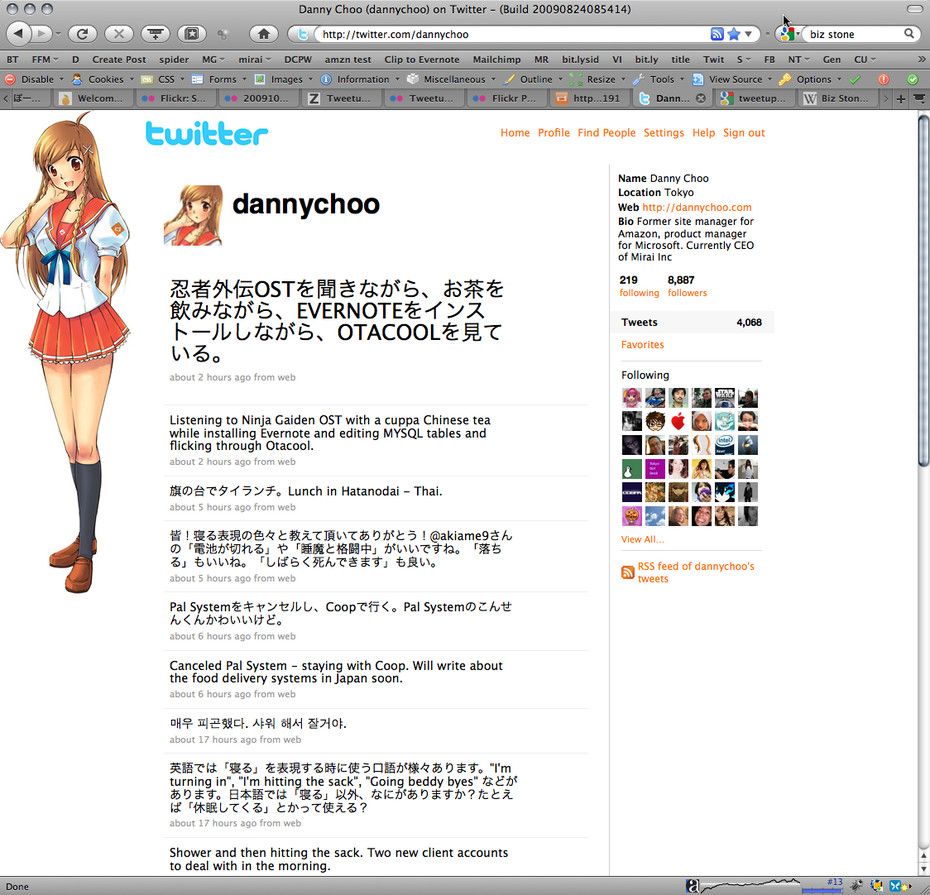Switch to the Welcom... tab
This screenshot has width=930, height=895.
(x=92, y=98)
